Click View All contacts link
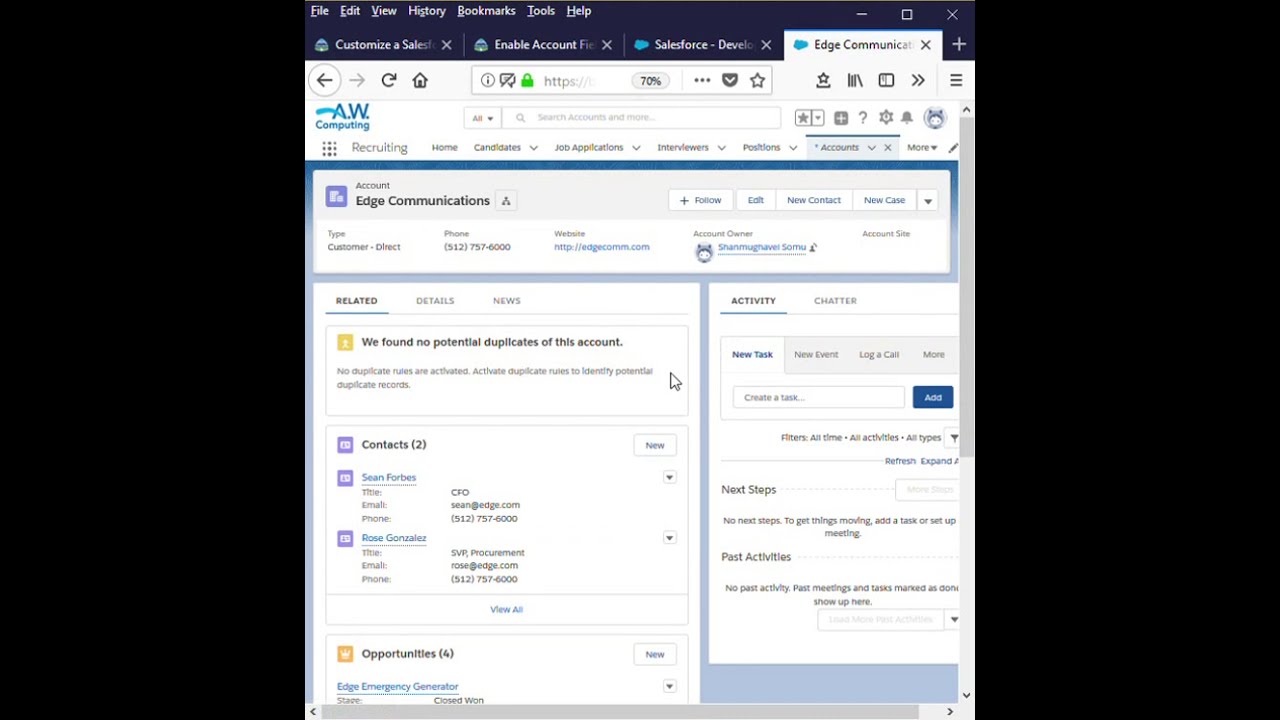Screen dimensions: 1280x720 [506, 609]
